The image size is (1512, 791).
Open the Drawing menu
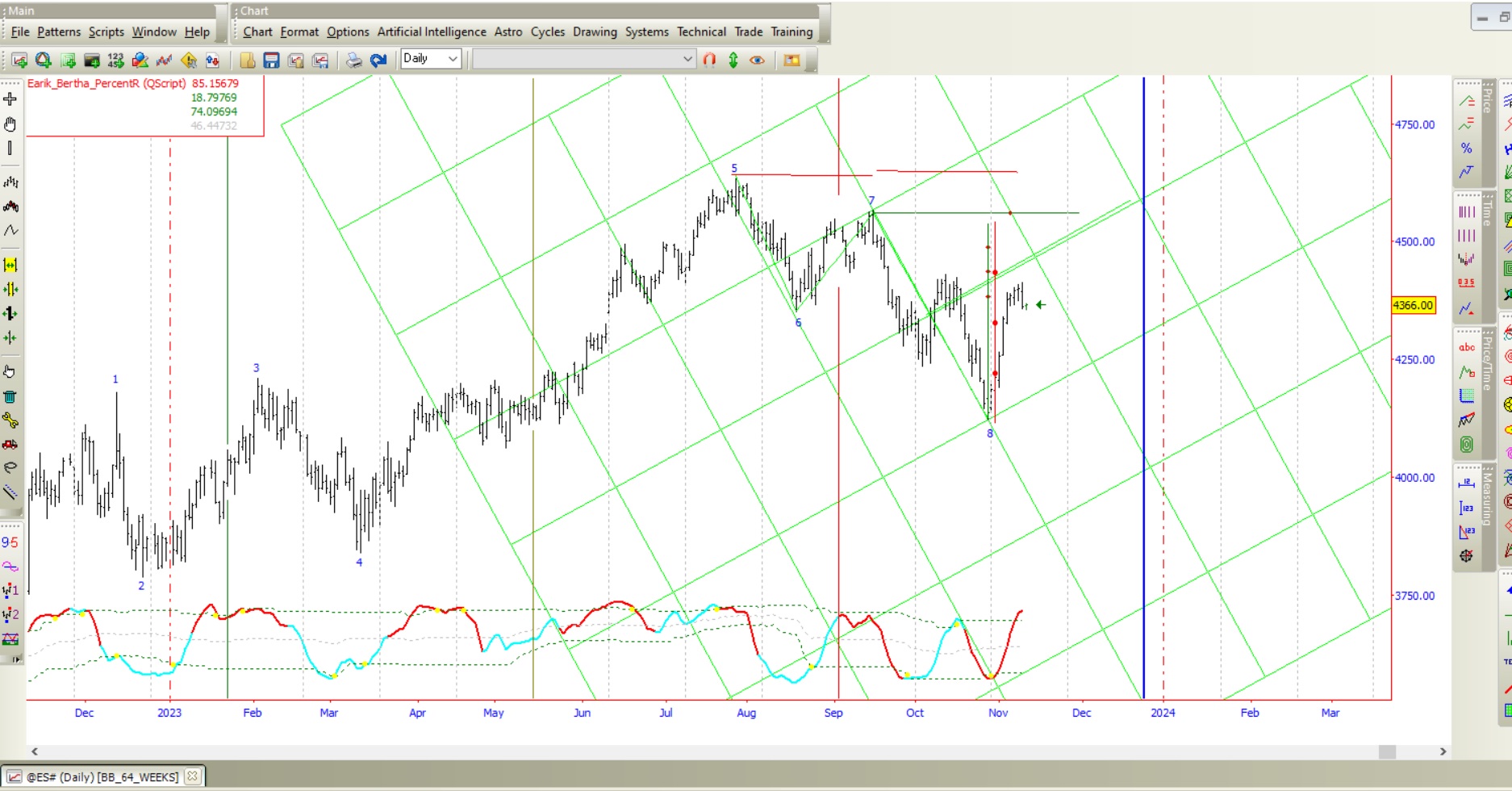point(595,31)
